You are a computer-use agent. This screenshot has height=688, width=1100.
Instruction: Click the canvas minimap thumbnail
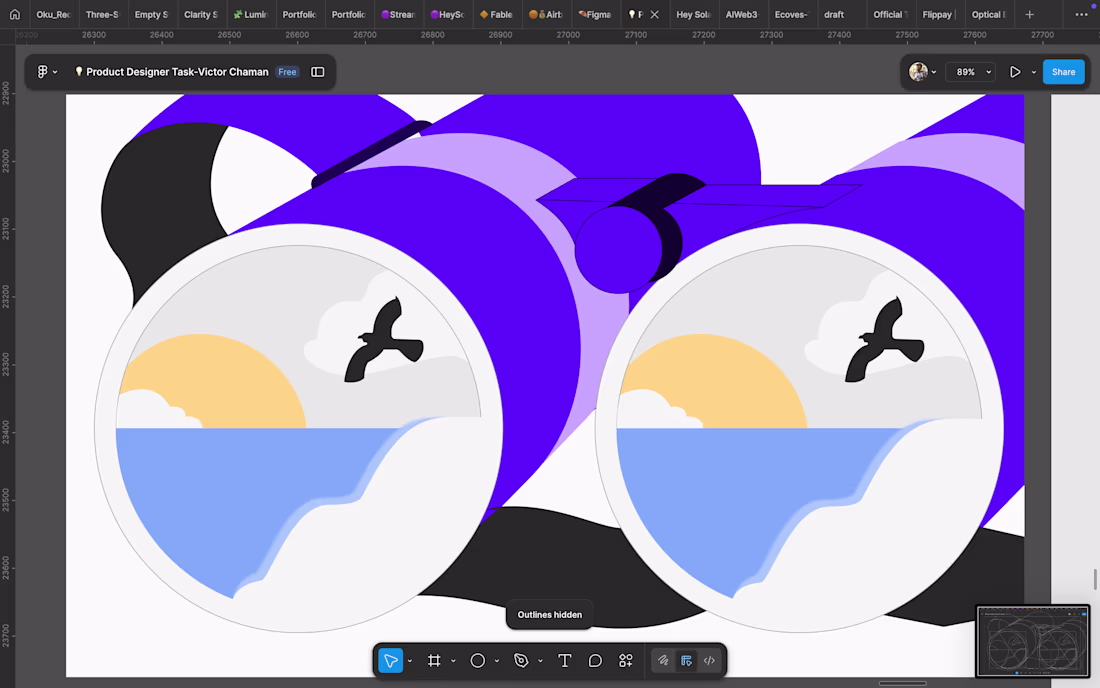coord(1032,641)
